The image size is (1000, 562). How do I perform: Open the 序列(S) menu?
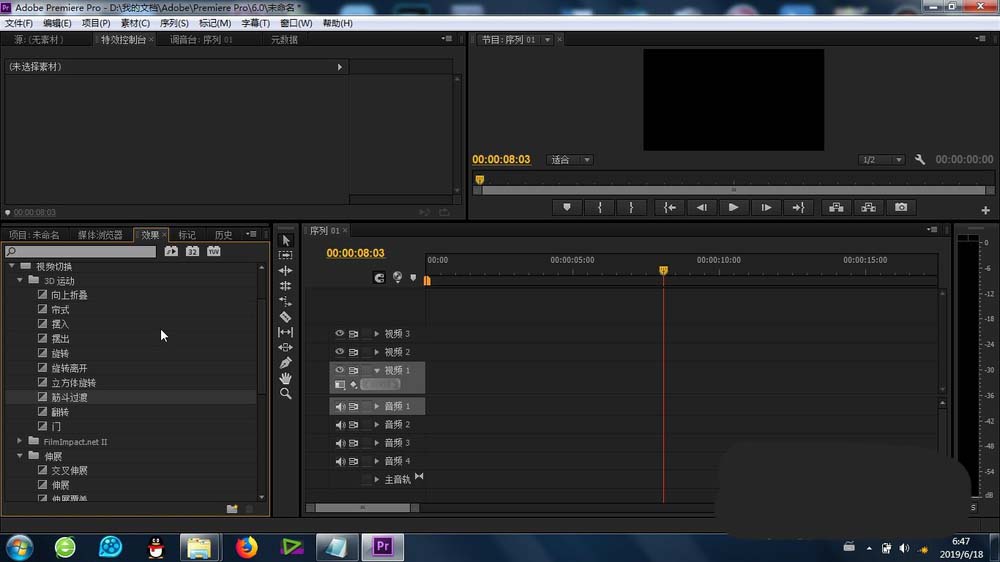tap(172, 23)
